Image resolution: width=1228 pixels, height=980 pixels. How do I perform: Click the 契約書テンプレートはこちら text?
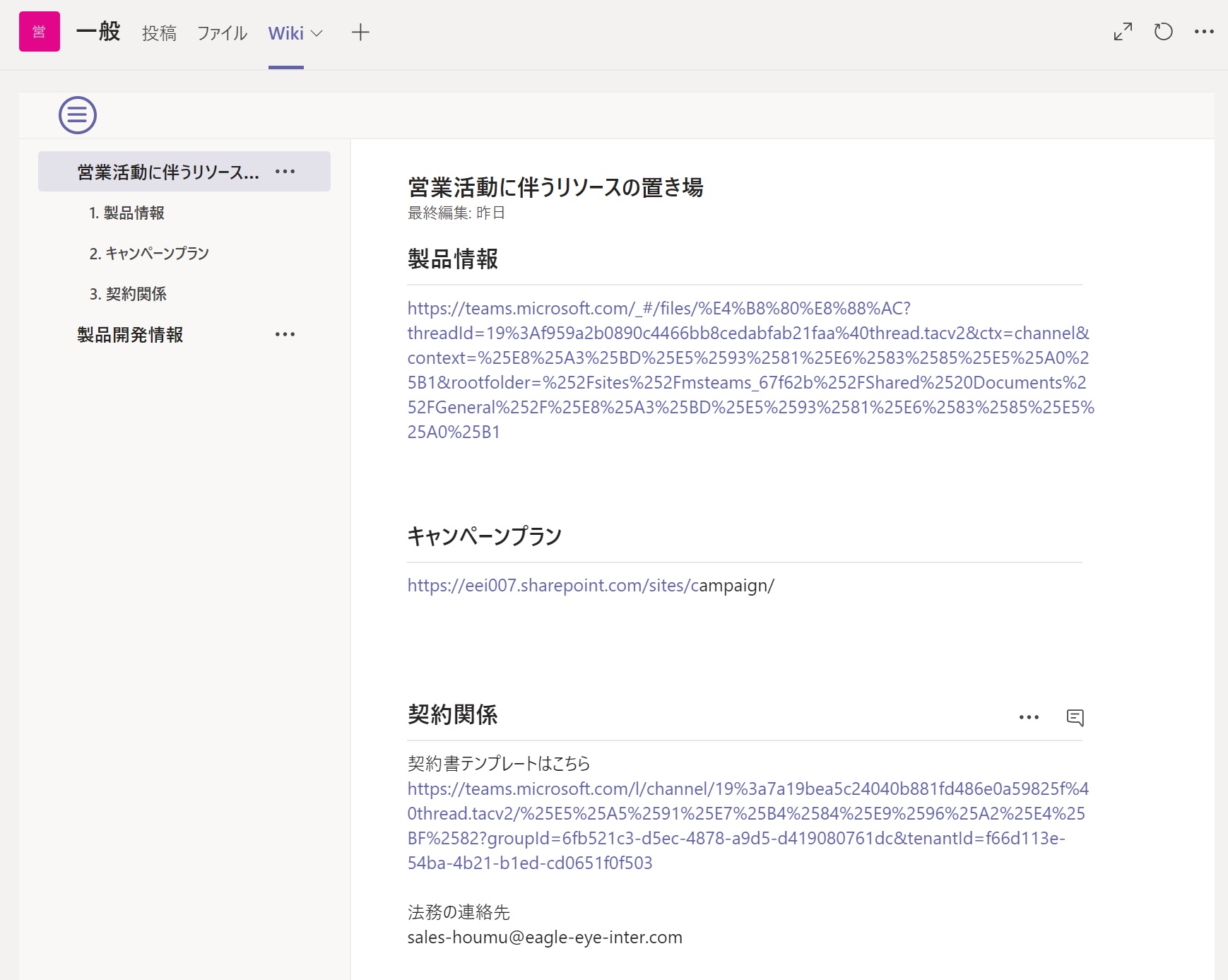coord(499,764)
